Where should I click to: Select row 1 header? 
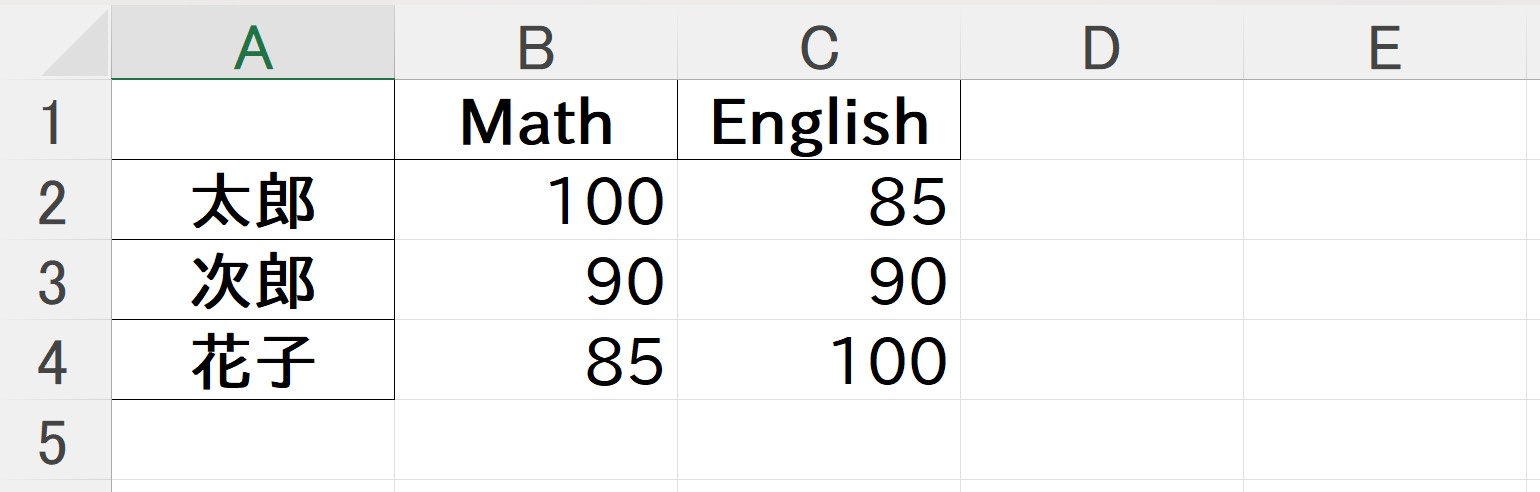pyautogui.click(x=55, y=120)
